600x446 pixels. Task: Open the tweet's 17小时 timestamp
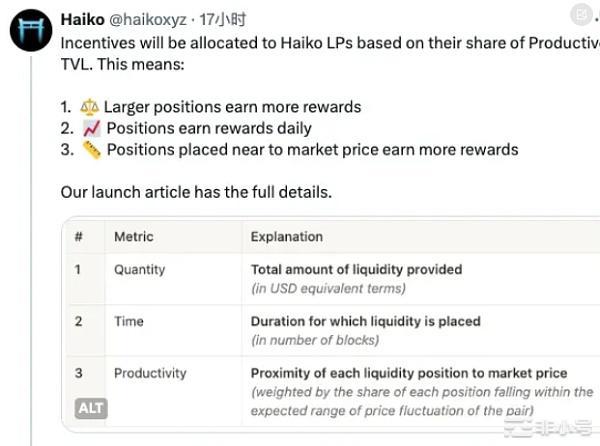tap(223, 20)
